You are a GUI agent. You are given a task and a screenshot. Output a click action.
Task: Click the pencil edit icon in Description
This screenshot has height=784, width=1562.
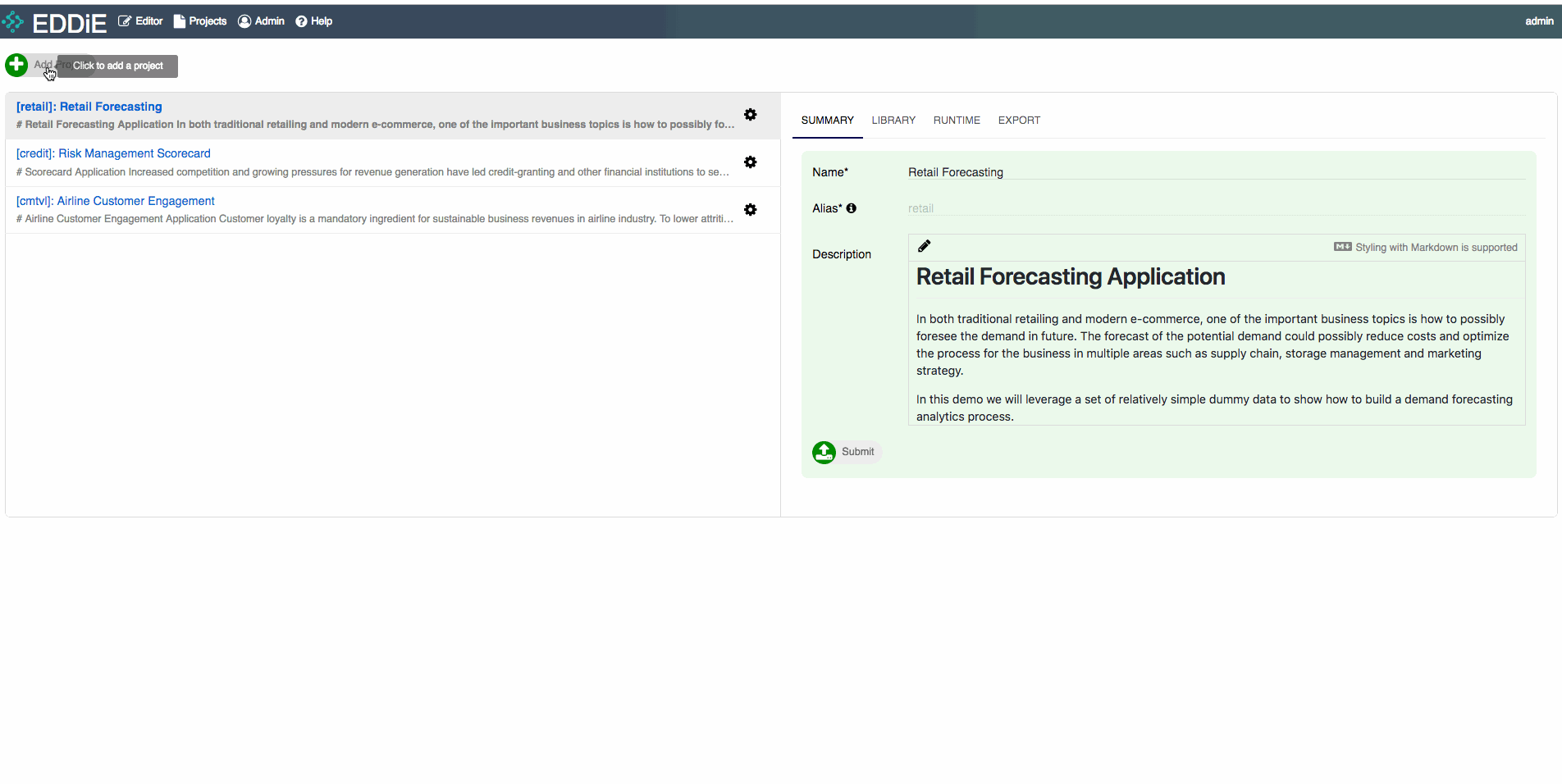point(924,246)
